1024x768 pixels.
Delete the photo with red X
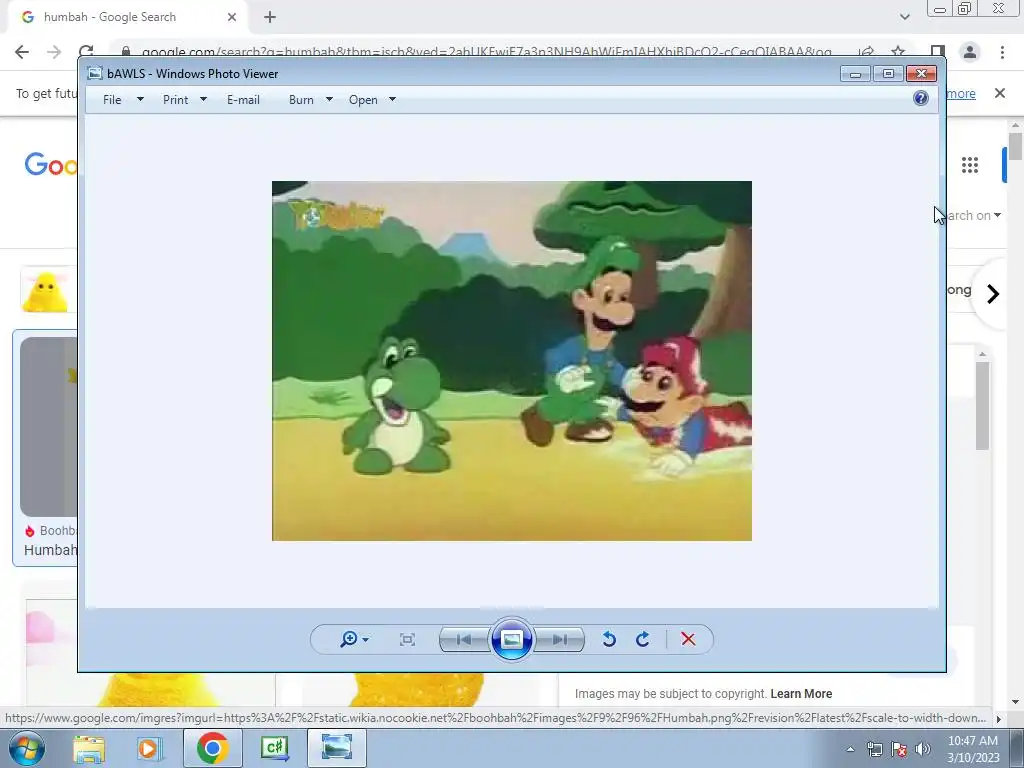pyautogui.click(x=688, y=639)
